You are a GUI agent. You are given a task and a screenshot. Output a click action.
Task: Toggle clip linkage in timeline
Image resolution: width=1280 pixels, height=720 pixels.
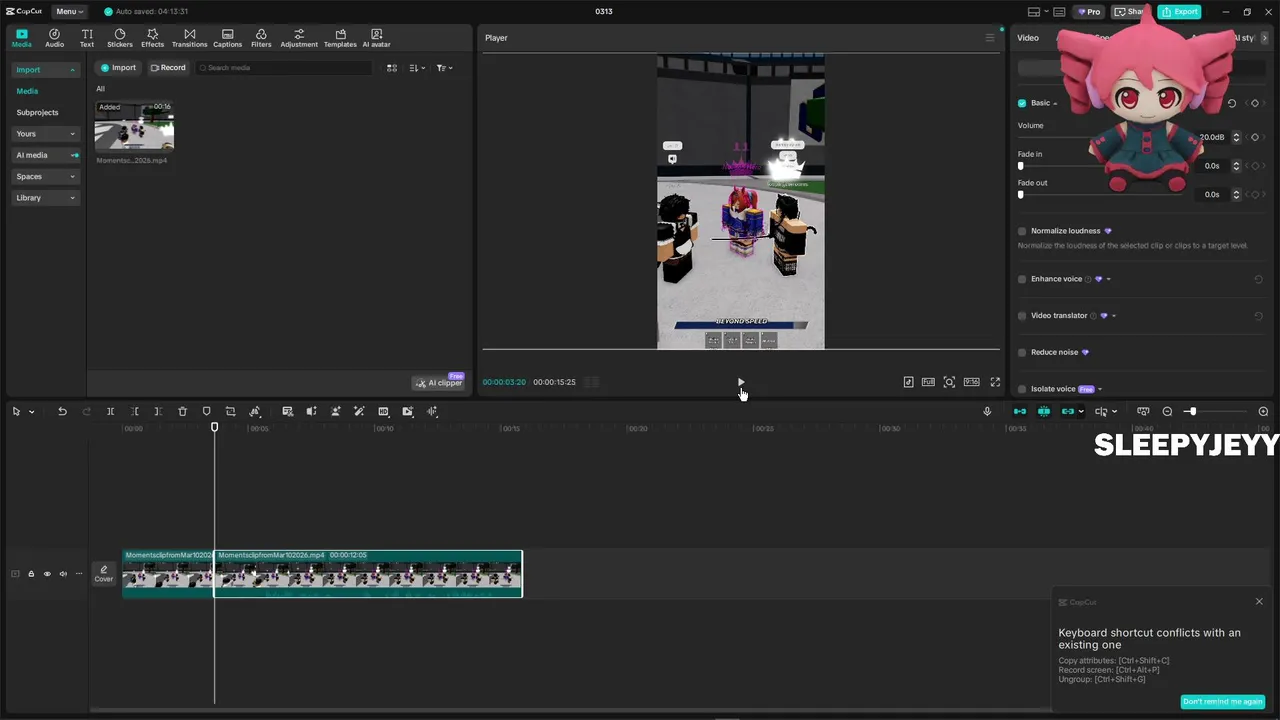[1068, 411]
